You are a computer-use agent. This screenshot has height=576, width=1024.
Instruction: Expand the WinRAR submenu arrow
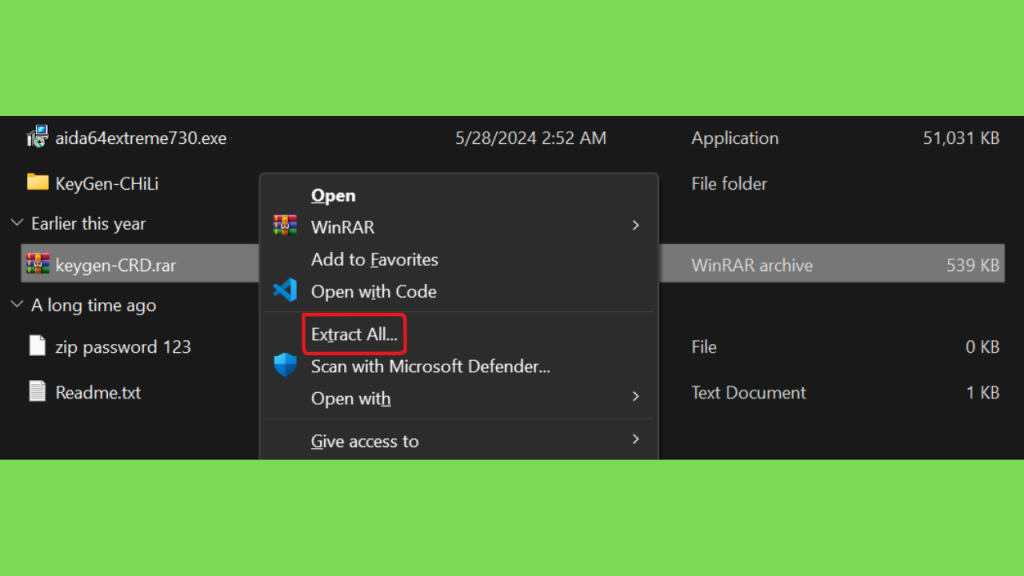pyautogui.click(x=635, y=226)
